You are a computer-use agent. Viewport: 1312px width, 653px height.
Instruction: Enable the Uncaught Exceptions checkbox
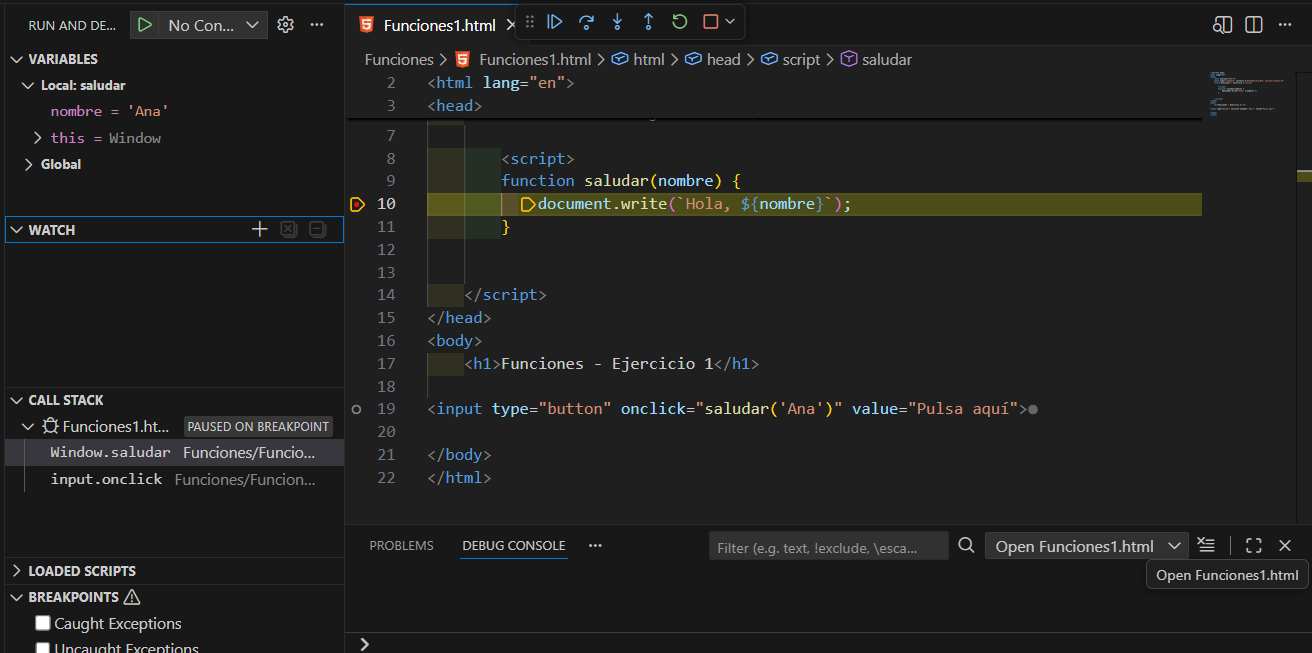[x=43, y=647]
